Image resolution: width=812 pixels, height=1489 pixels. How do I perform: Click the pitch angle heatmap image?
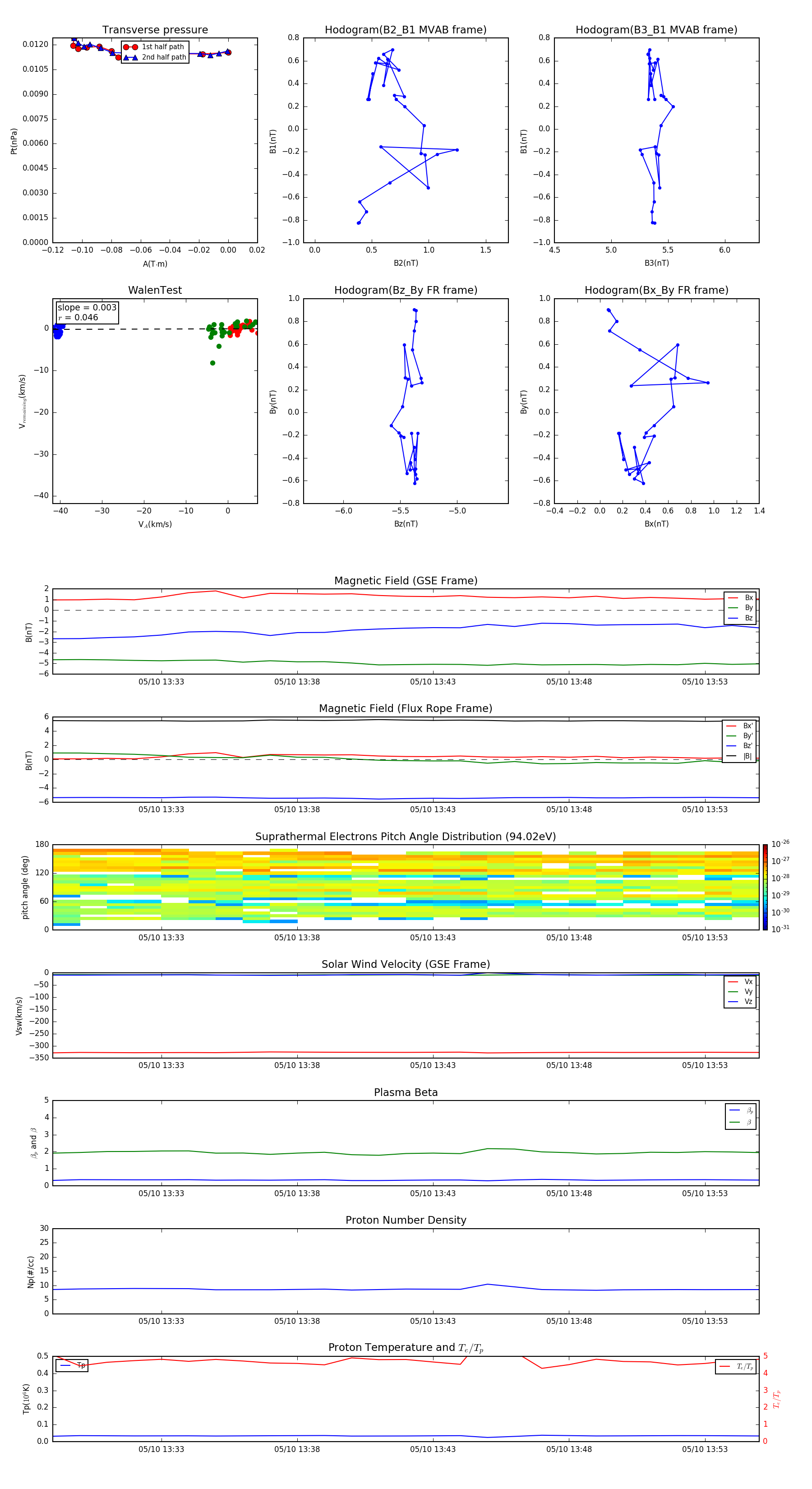click(406, 887)
